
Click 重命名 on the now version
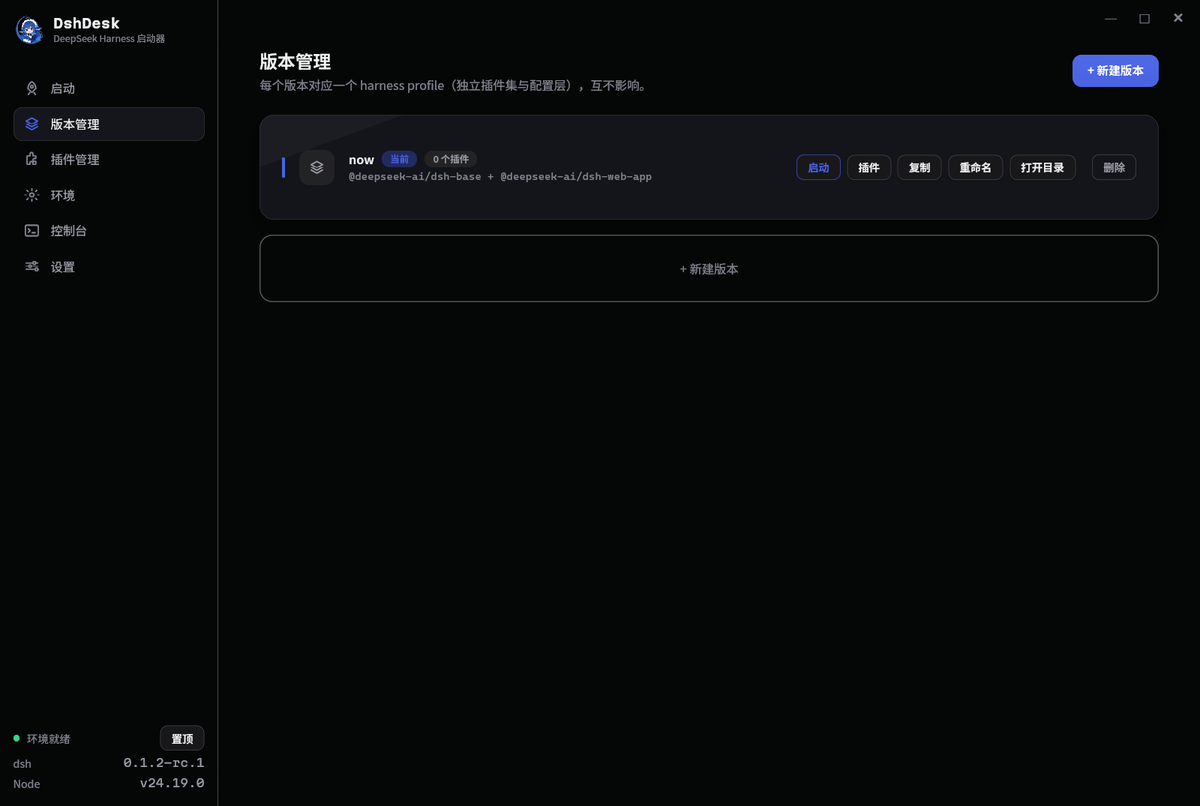coord(975,168)
